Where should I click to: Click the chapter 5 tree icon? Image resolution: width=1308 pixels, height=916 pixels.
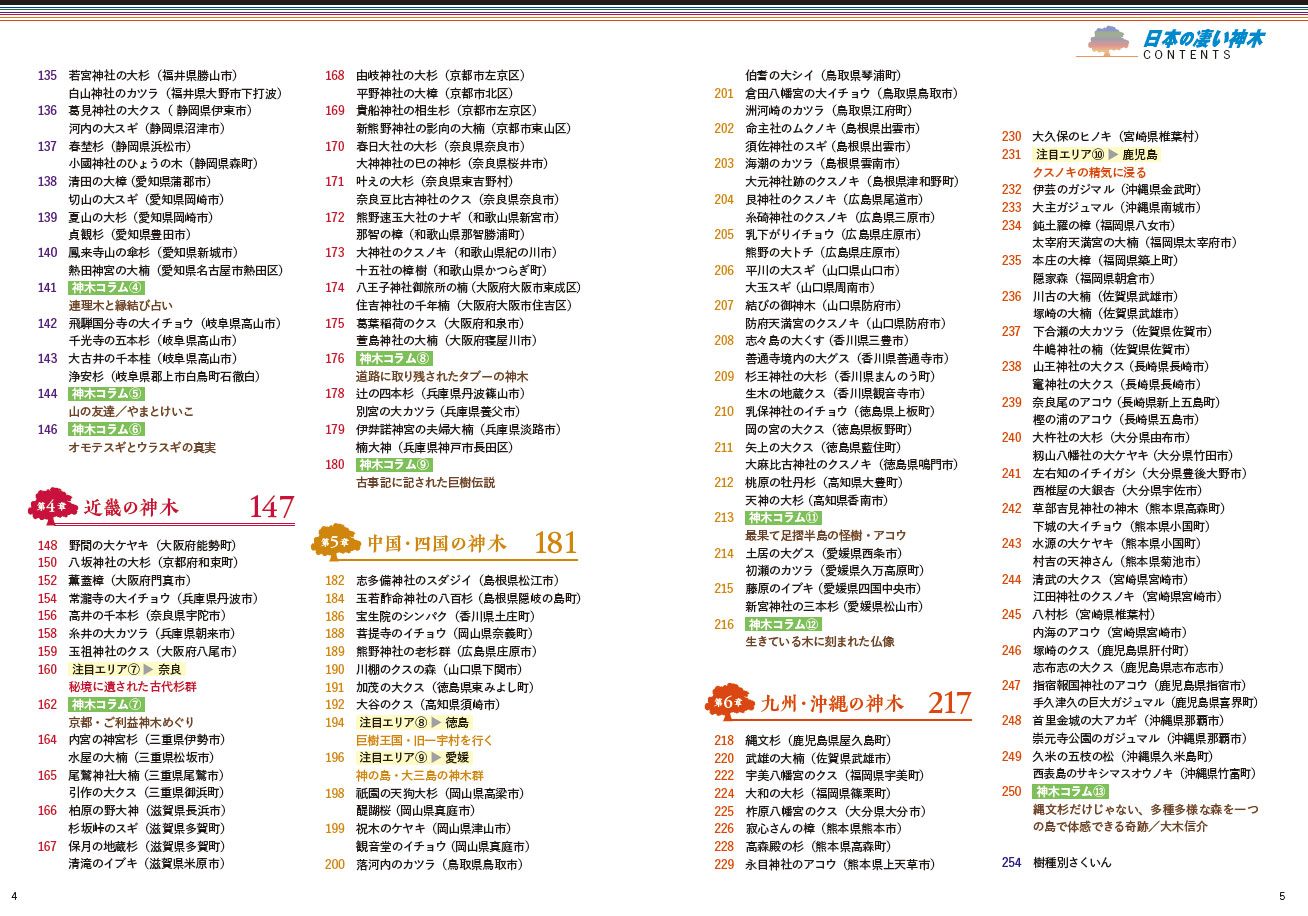(336, 543)
